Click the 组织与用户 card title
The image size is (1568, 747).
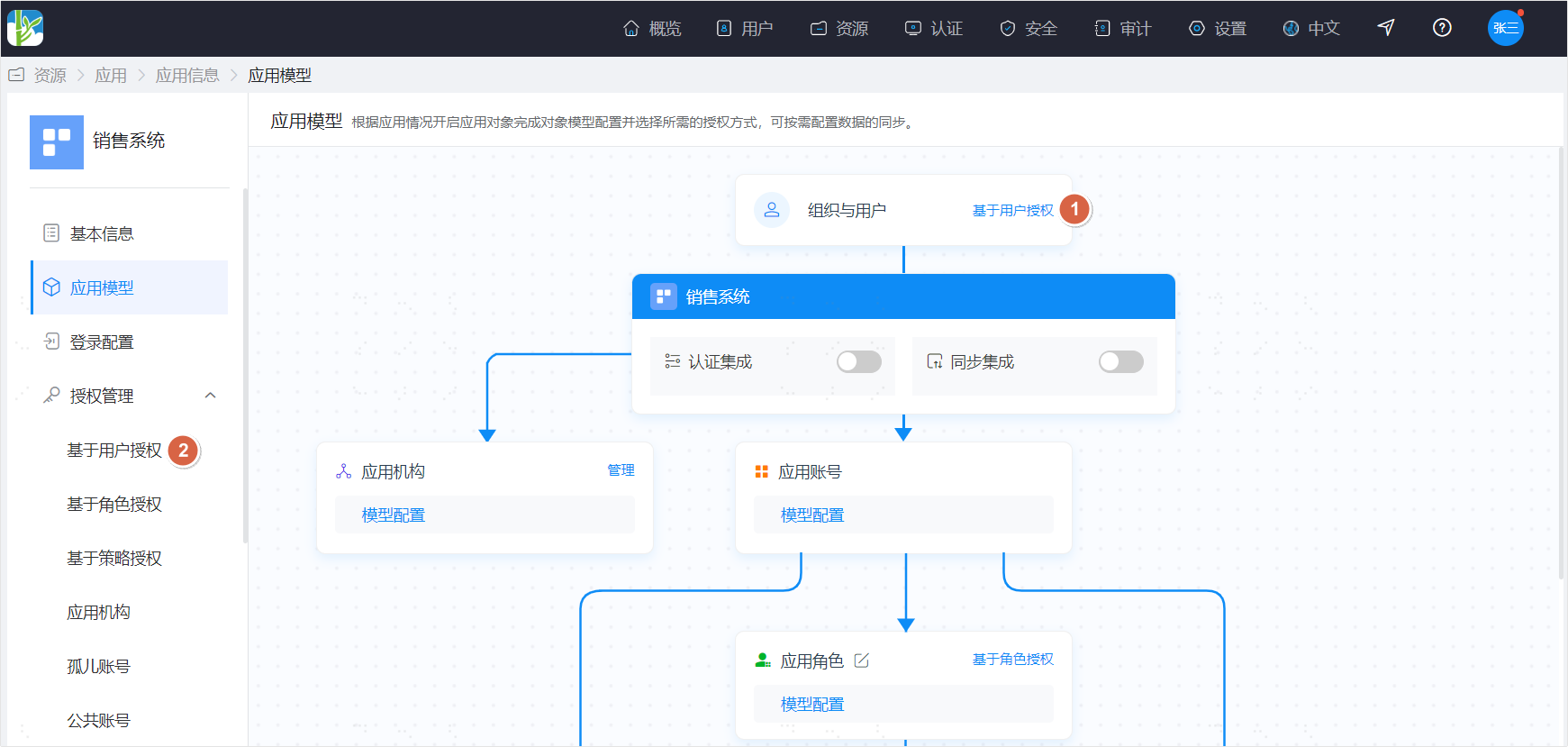click(x=847, y=210)
